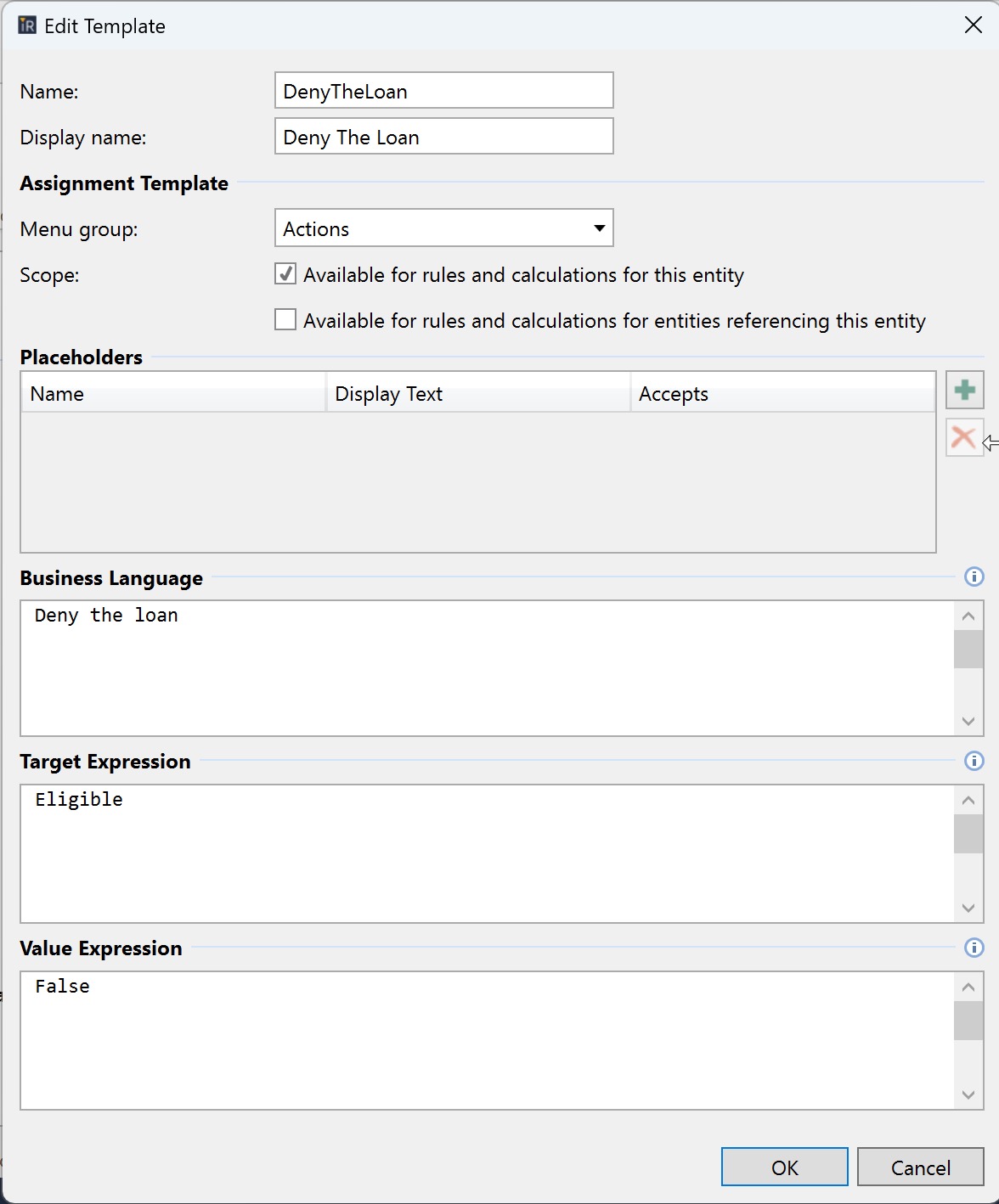Add a new placeholder with green plus icon
The width and height of the screenshot is (999, 1204).
[964, 391]
